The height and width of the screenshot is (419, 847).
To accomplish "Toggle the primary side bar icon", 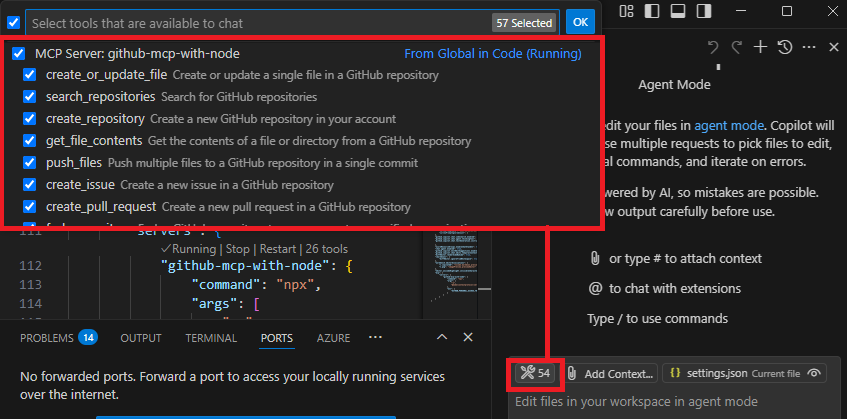I will (x=652, y=11).
